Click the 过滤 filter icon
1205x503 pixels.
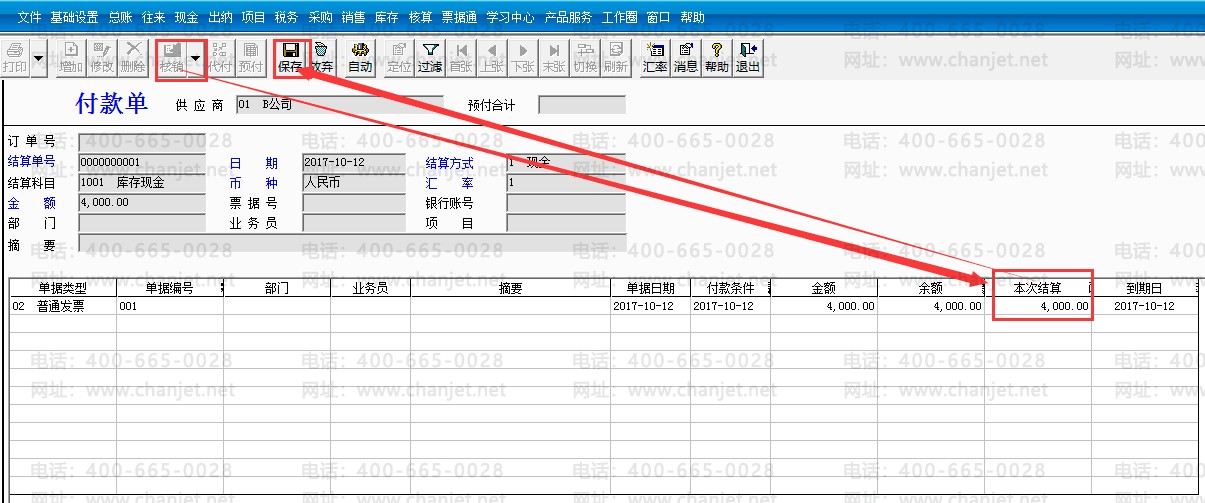tap(430, 57)
